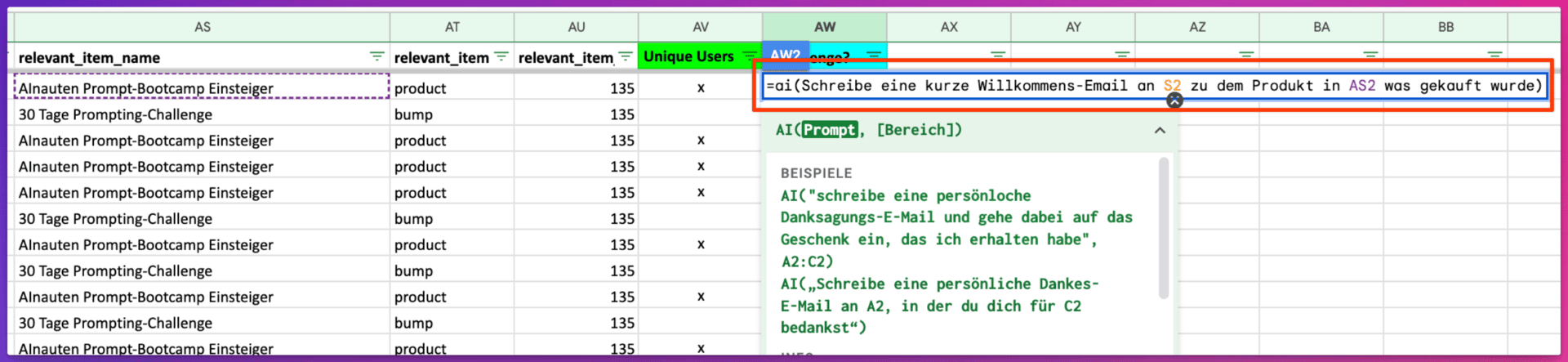The width and height of the screenshot is (1568, 362).
Task: Select column AX header
Action: coord(949,27)
